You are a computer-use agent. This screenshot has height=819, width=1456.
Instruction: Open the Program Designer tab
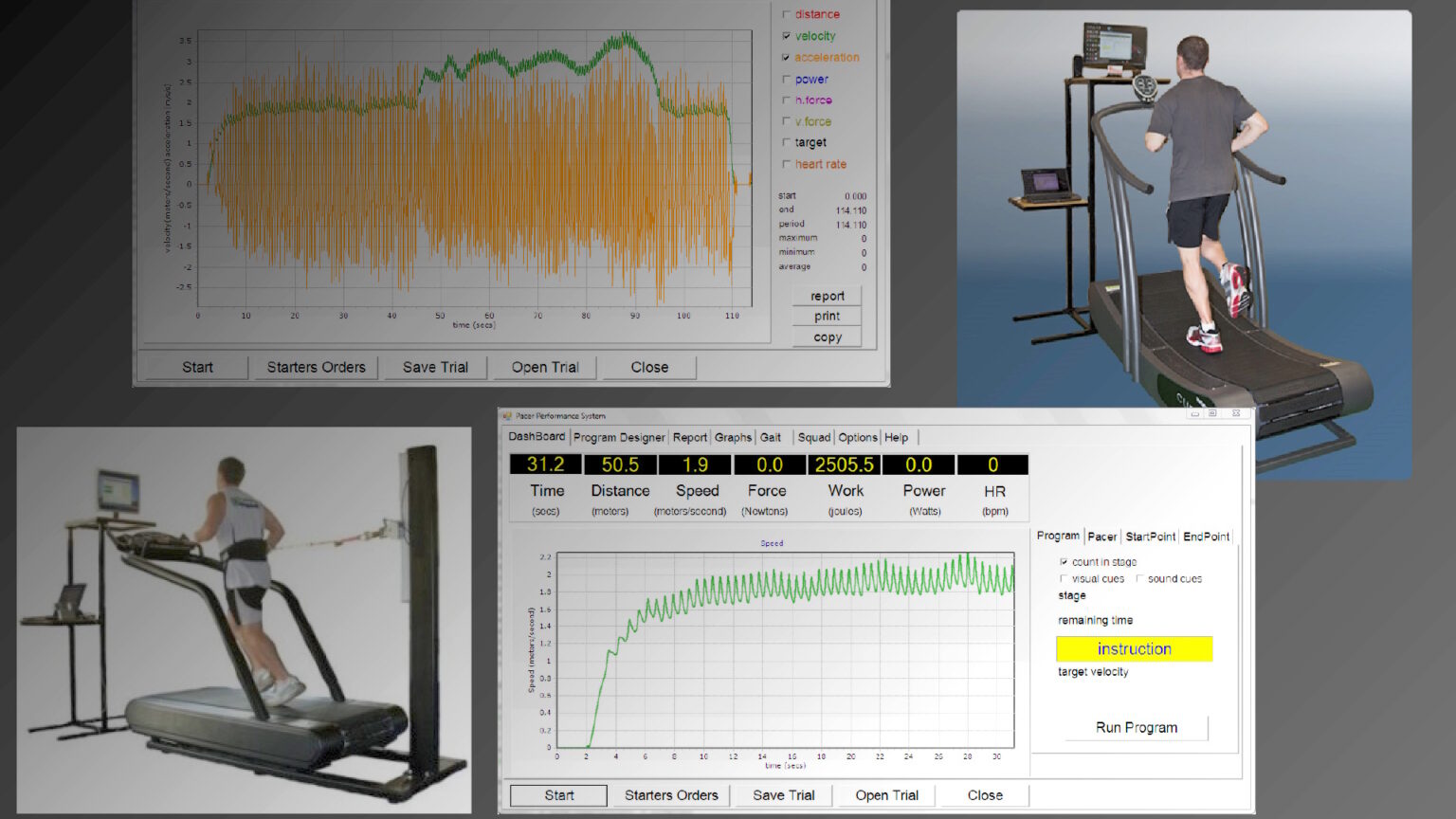pos(619,438)
